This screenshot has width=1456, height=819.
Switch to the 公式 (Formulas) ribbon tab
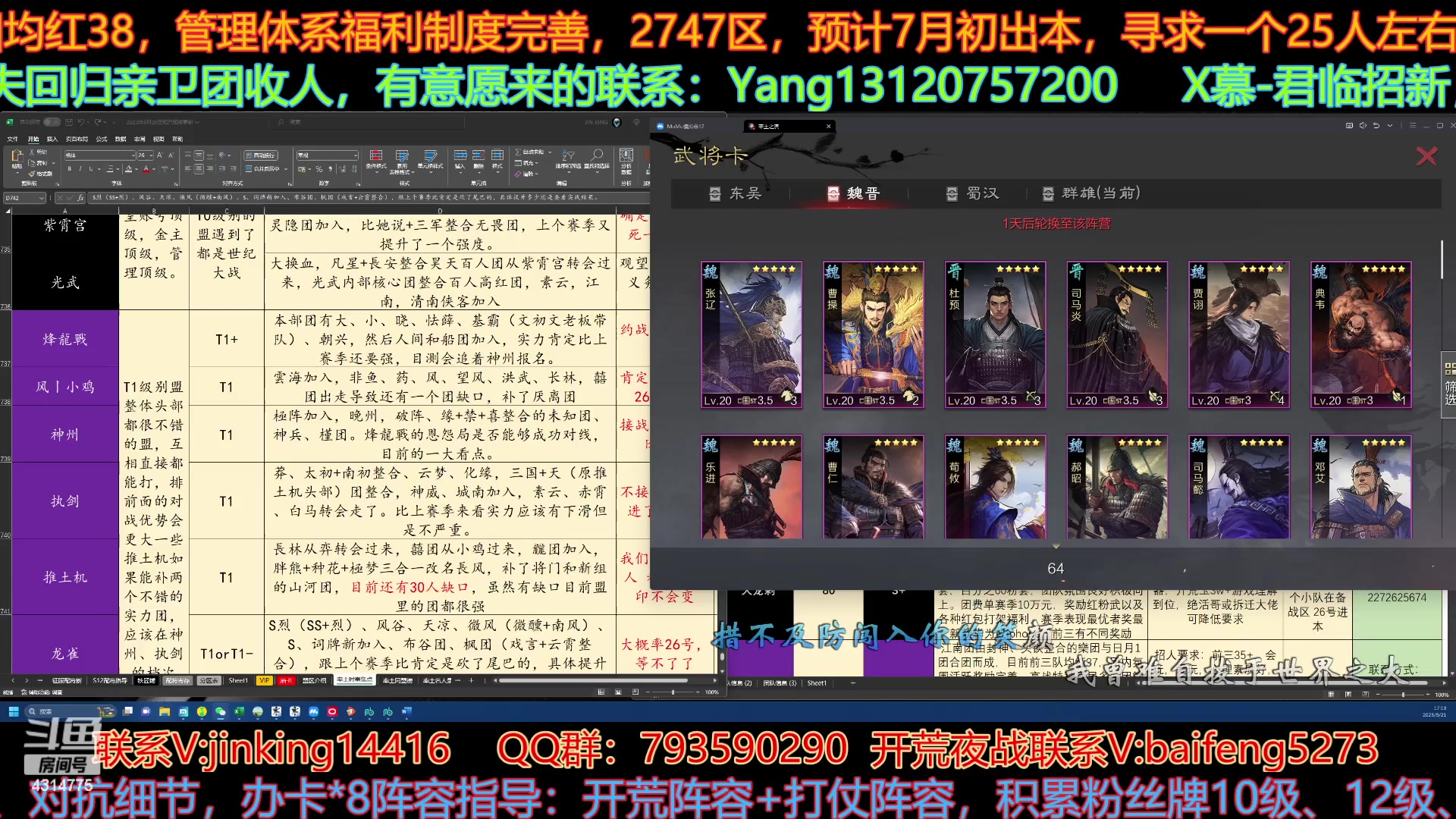[102, 139]
